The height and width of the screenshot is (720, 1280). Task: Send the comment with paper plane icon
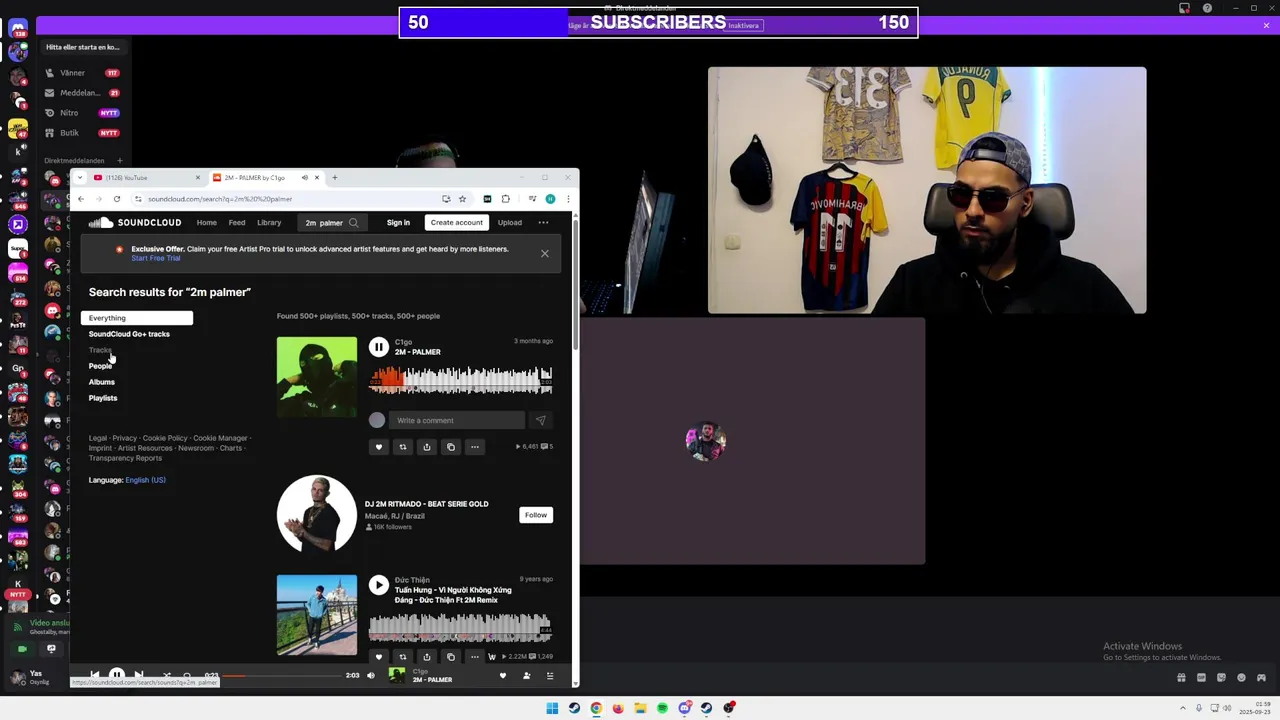(540, 420)
